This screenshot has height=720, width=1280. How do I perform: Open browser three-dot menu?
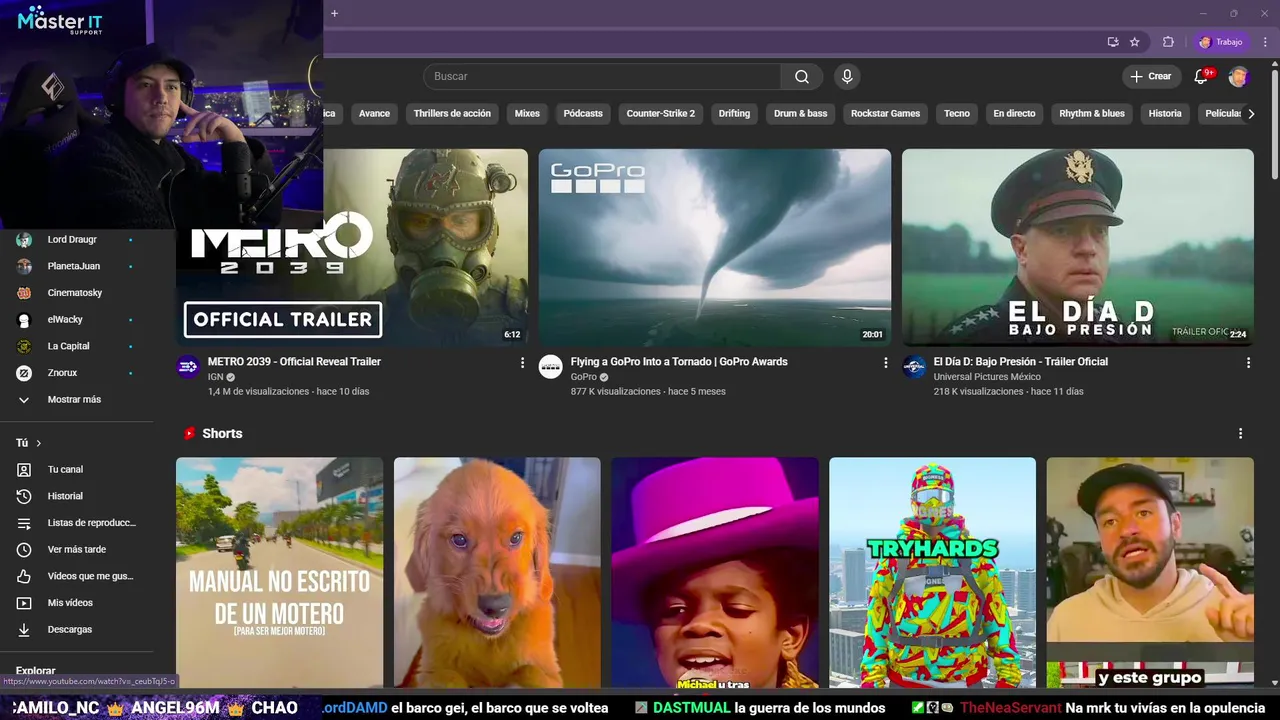tap(1265, 42)
